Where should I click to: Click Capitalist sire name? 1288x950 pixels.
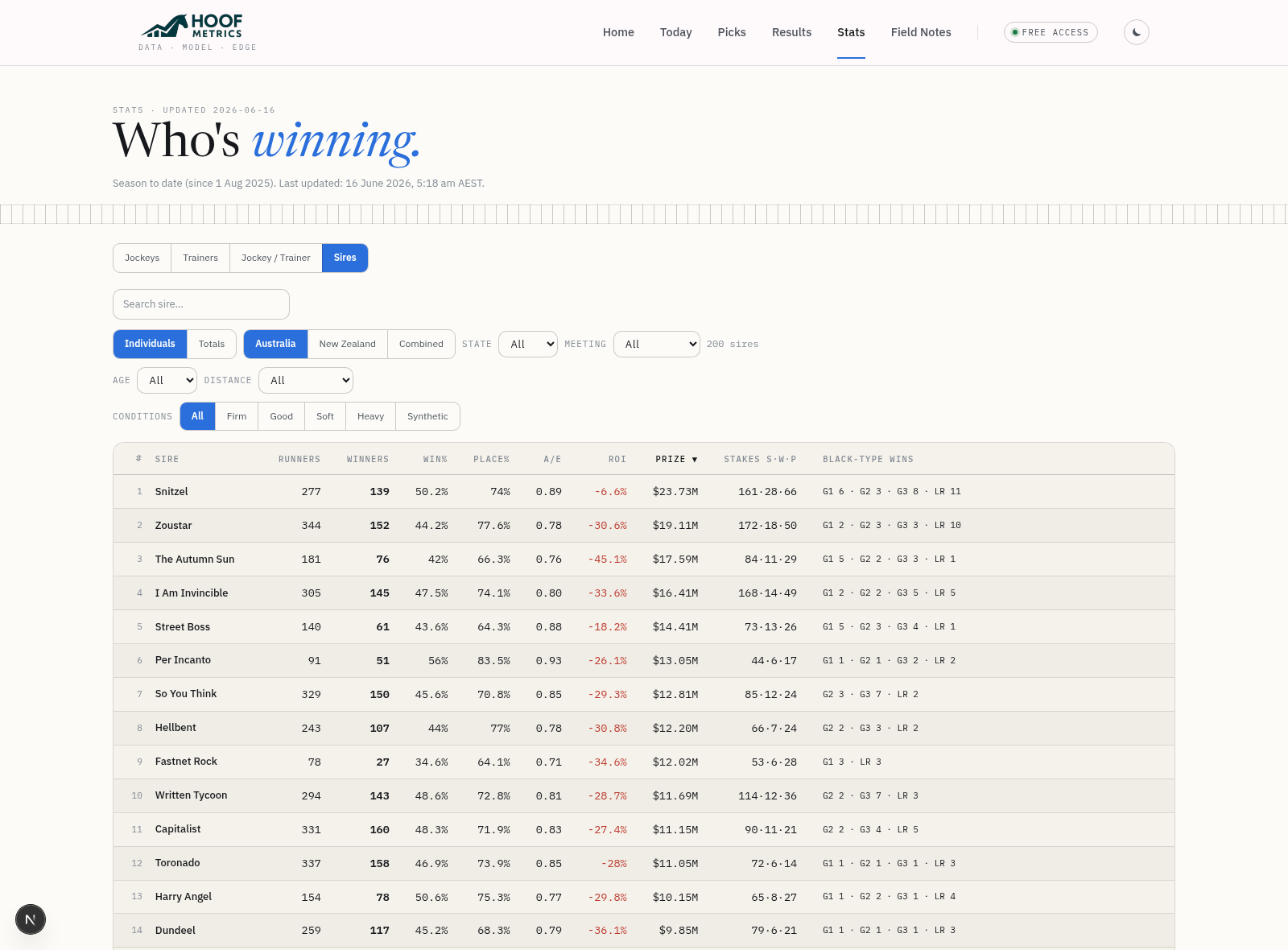178,829
